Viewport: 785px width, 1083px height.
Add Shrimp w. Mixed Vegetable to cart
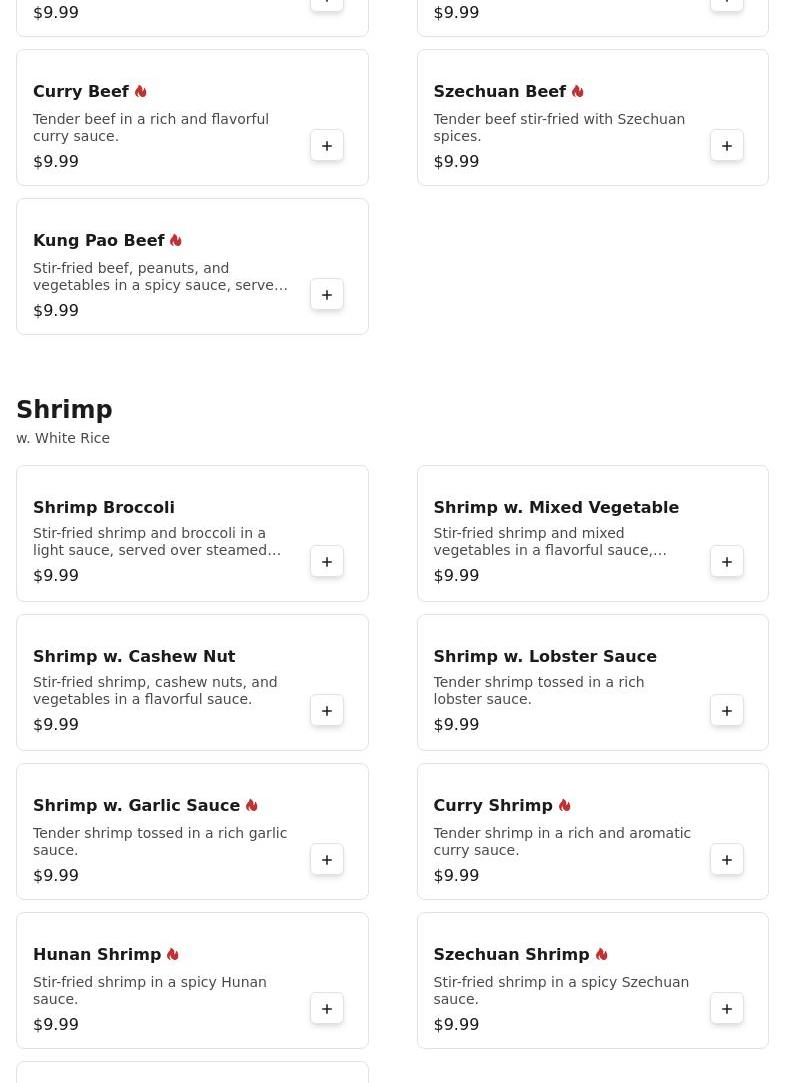[727, 562]
